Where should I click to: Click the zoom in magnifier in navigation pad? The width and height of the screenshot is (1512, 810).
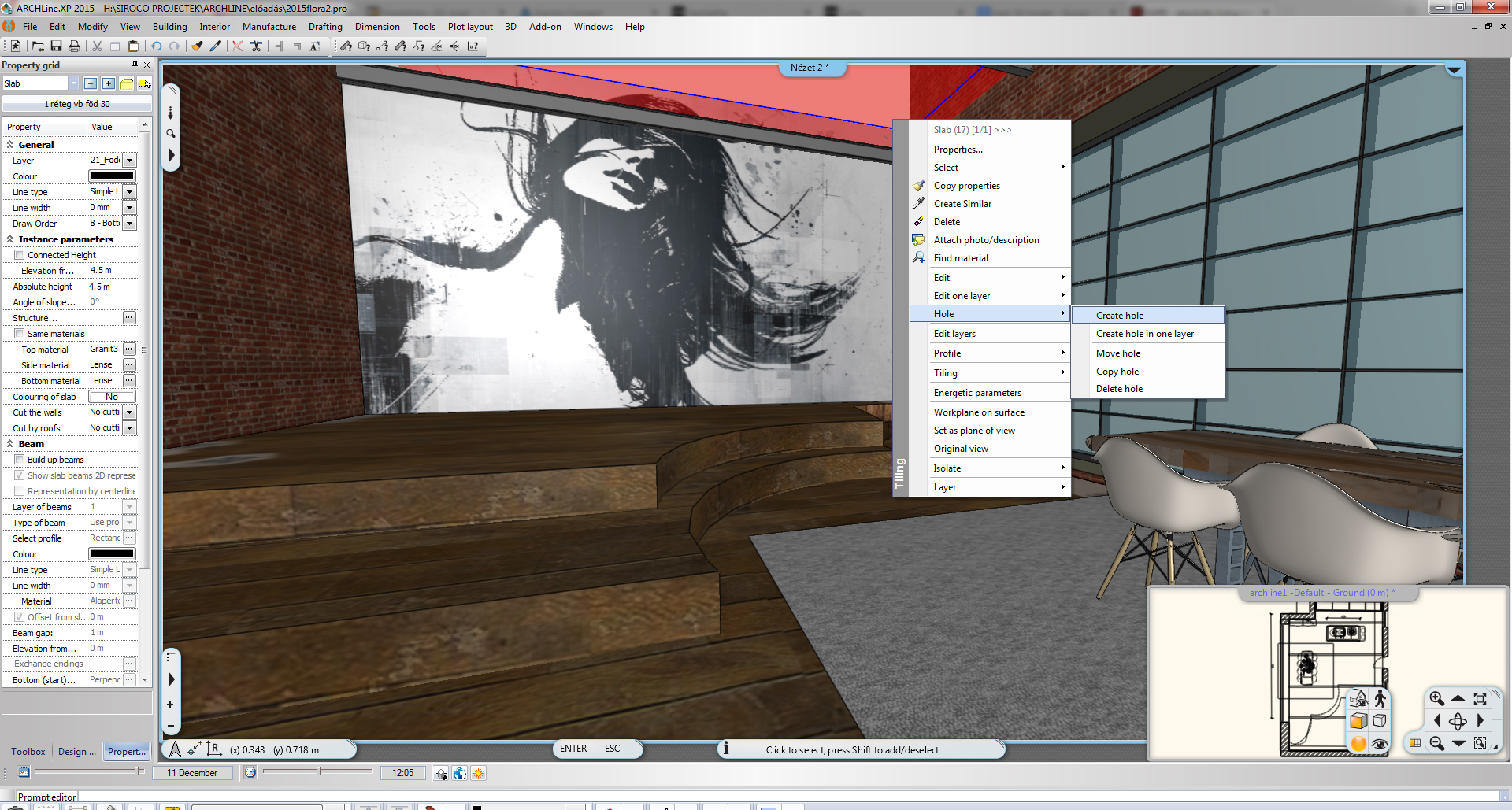1436,698
